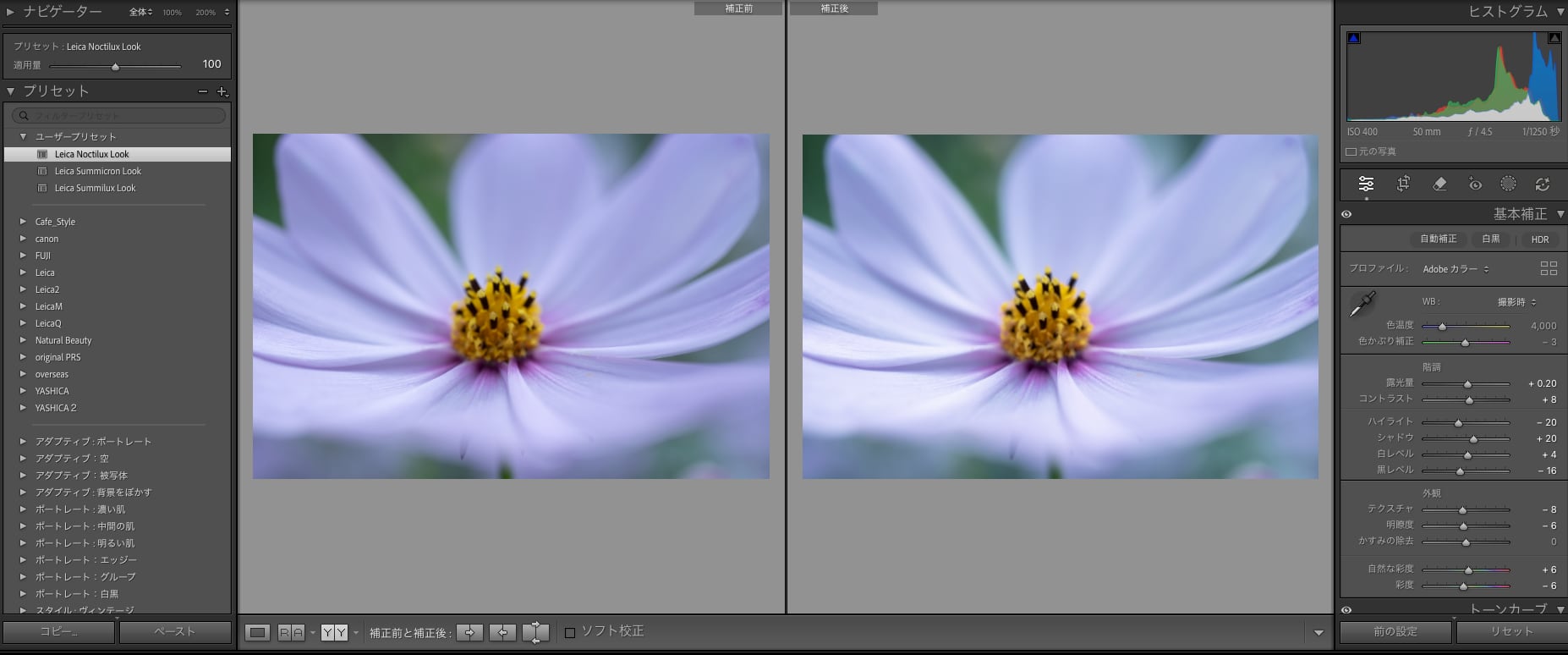This screenshot has width=1568, height=655.
Task: Click the plus icon to add preset
Action: (x=222, y=91)
